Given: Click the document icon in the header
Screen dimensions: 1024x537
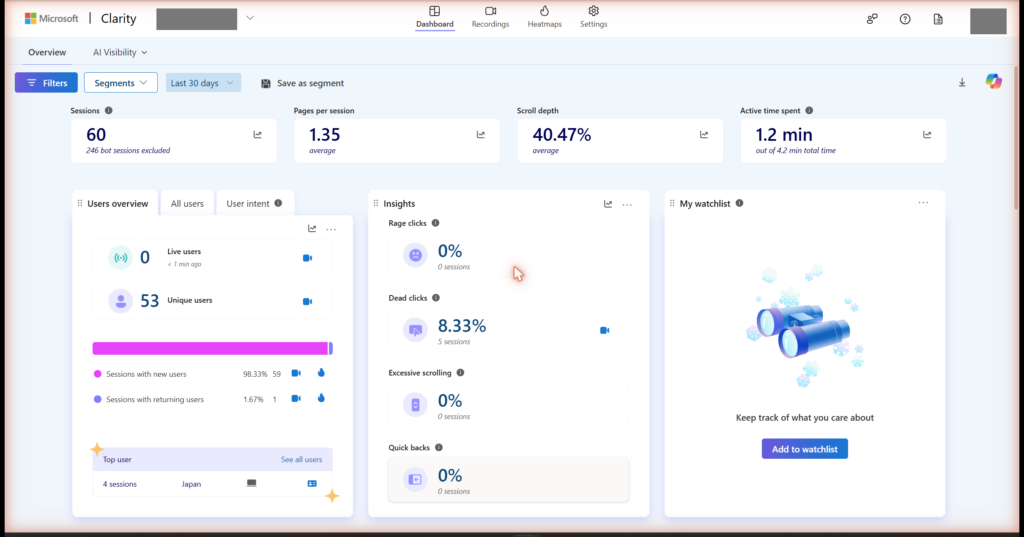Looking at the screenshot, I should (x=938, y=19).
